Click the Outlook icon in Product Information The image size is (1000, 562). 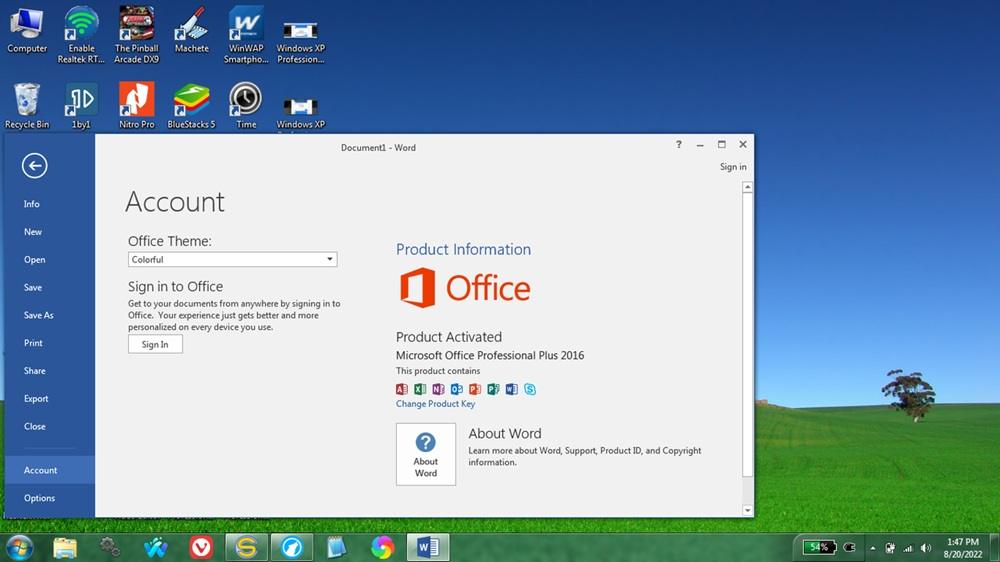coord(457,389)
